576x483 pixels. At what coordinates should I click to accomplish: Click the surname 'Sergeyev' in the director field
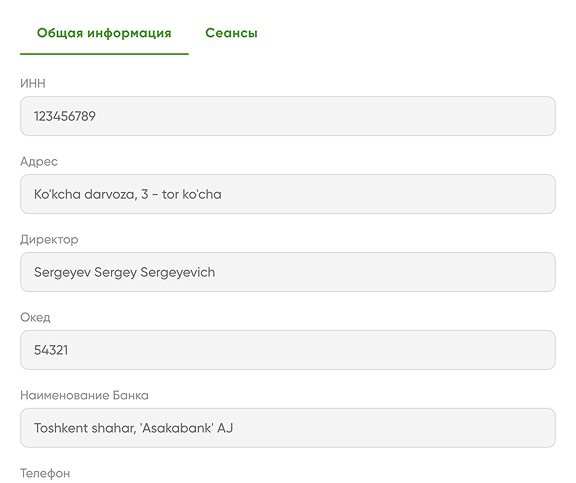tap(62, 273)
